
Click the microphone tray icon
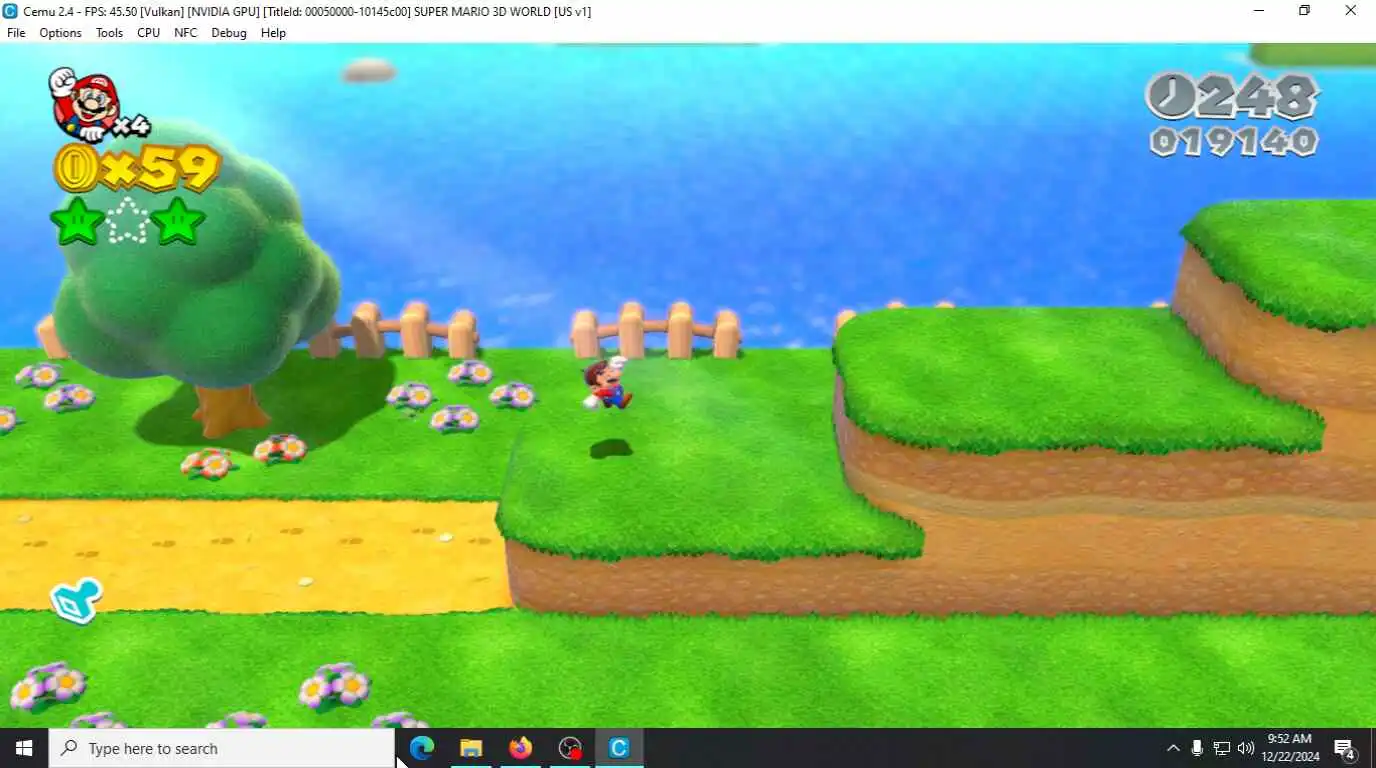click(1197, 748)
